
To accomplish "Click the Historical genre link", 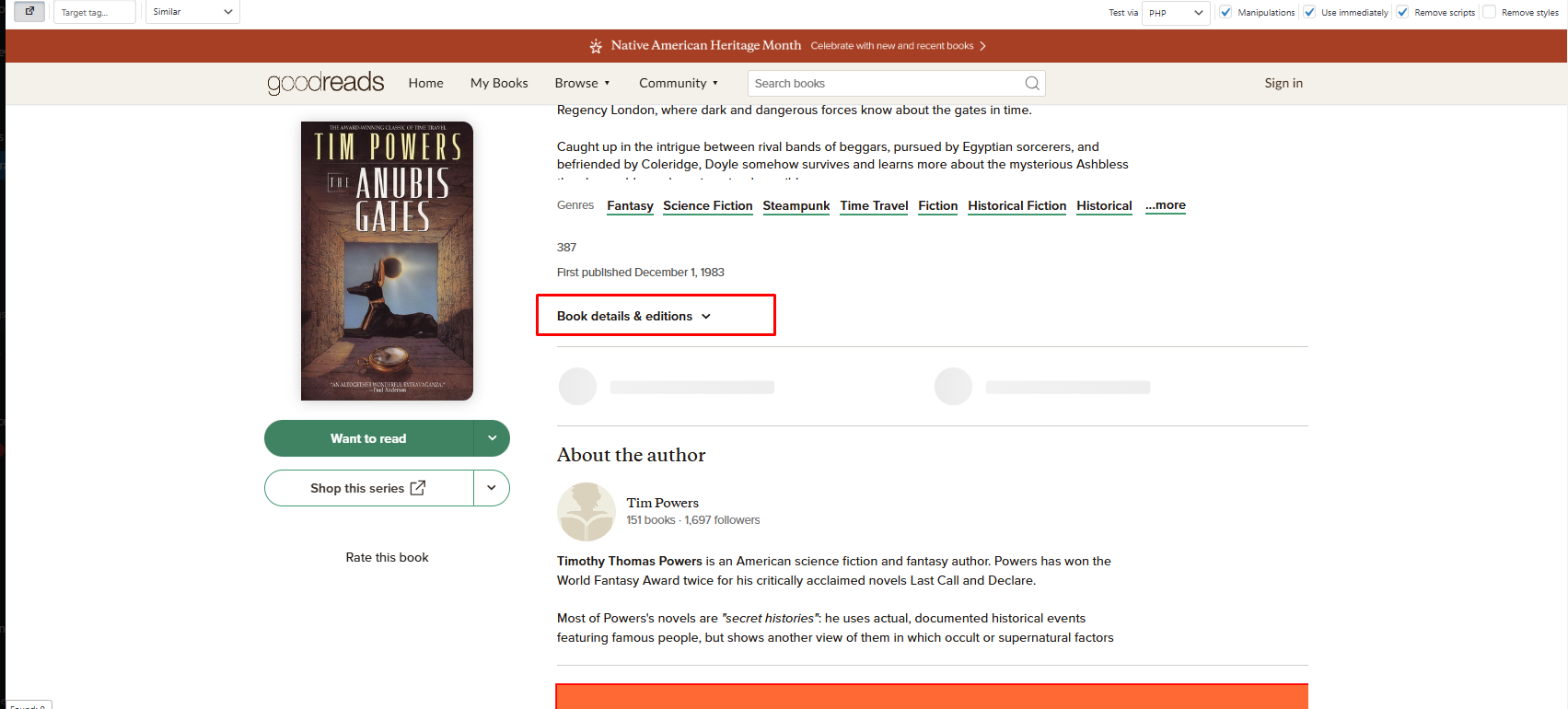I will [x=1104, y=205].
